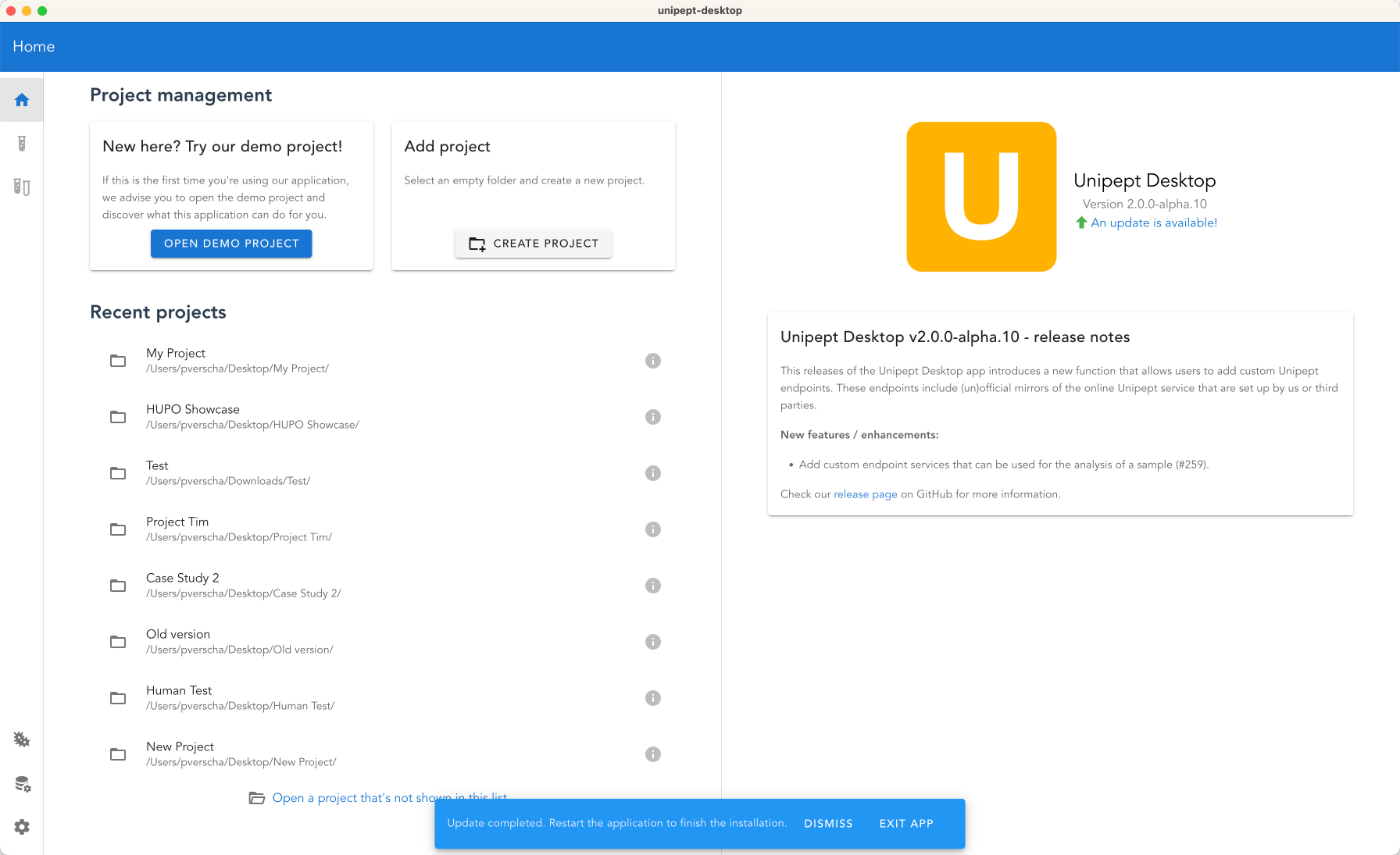Open the single sample analysis icon
The height and width of the screenshot is (855, 1400).
click(21, 144)
